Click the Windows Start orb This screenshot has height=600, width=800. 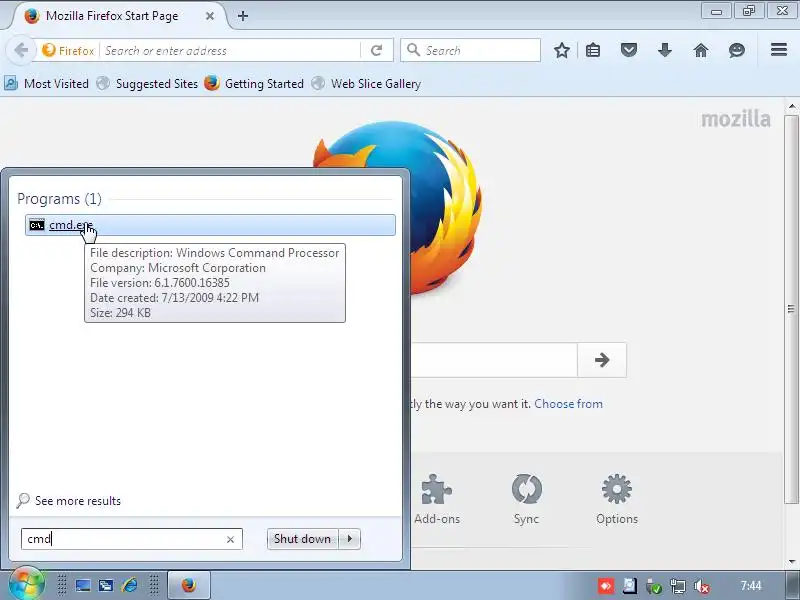[x=26, y=585]
